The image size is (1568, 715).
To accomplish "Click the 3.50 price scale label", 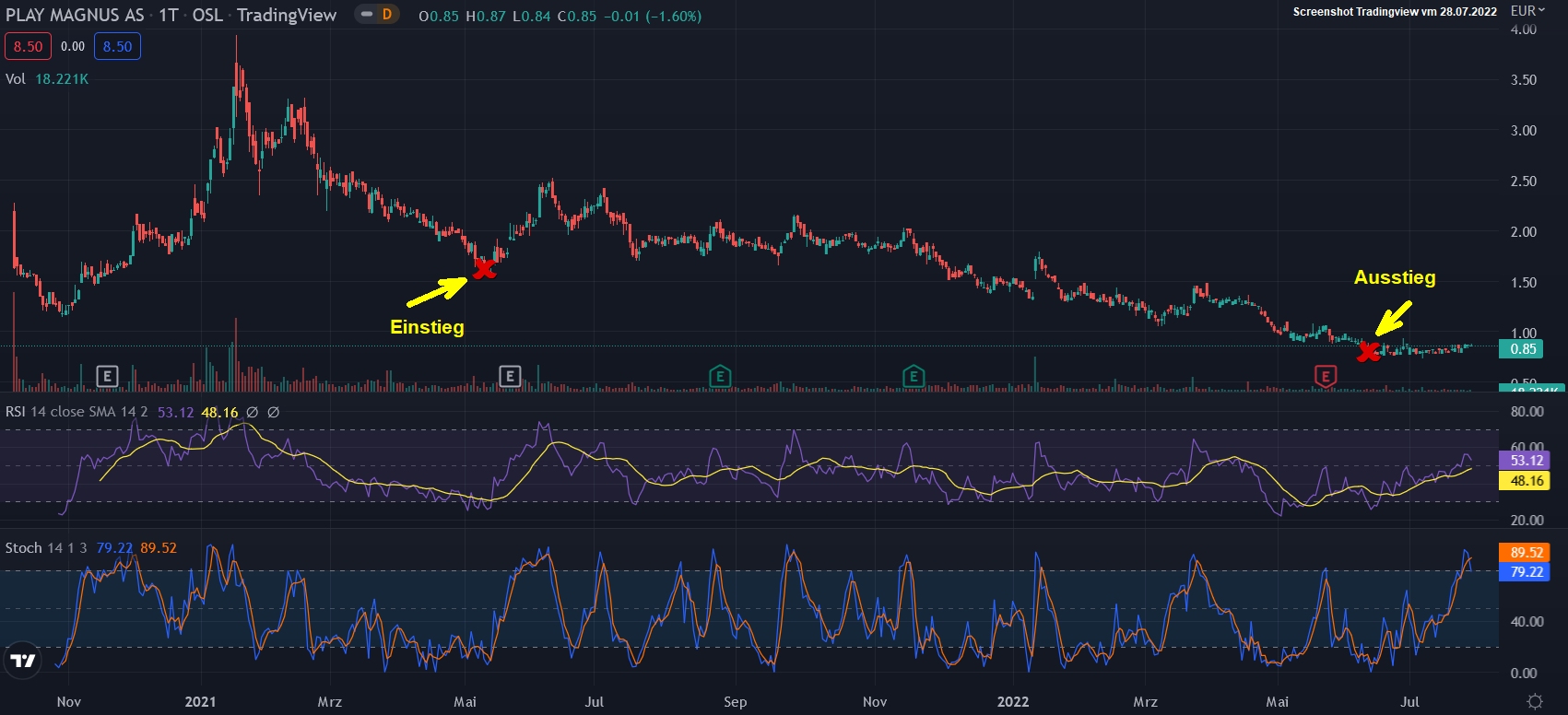I will 1524,80.
